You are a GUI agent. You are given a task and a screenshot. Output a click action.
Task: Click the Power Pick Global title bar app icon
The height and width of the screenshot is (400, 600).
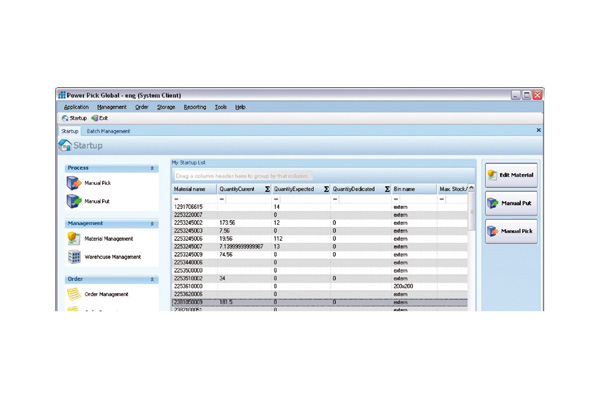coord(62,95)
